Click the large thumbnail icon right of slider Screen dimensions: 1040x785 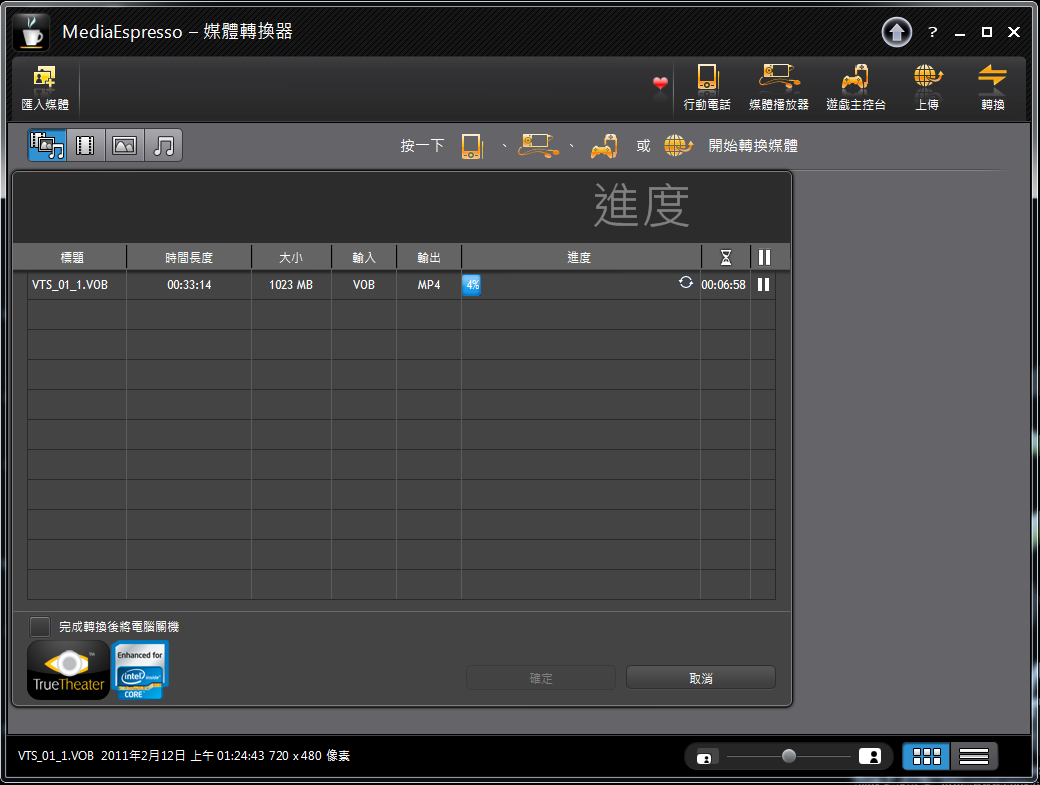(870, 756)
